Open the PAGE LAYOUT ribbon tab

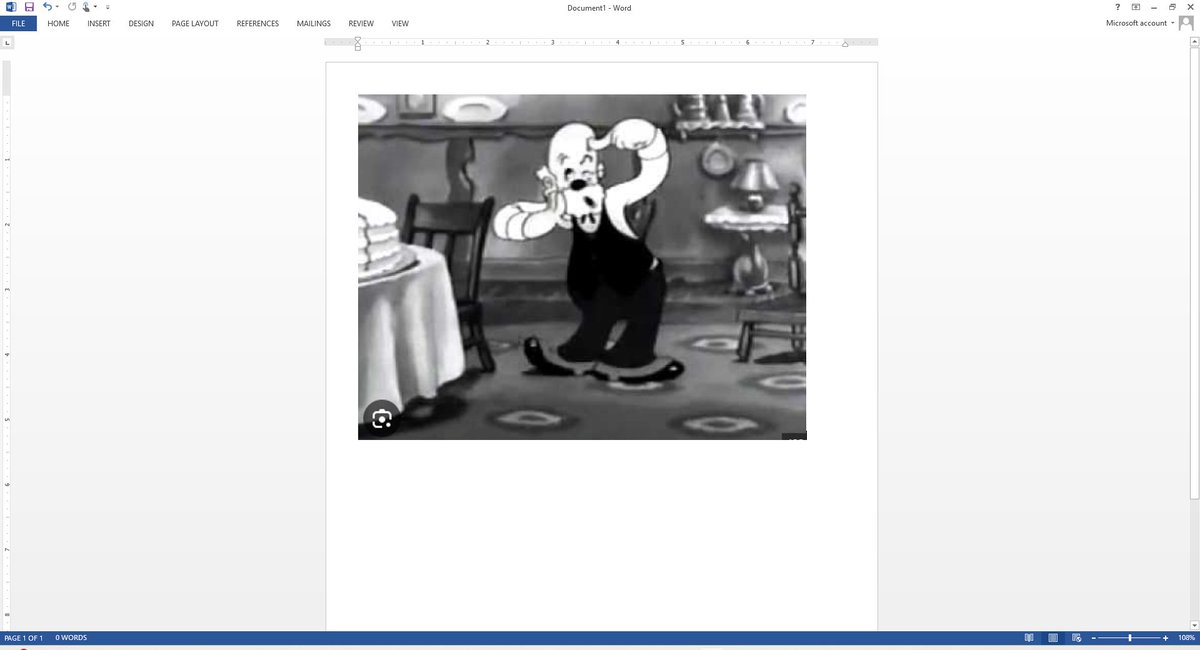tap(195, 23)
